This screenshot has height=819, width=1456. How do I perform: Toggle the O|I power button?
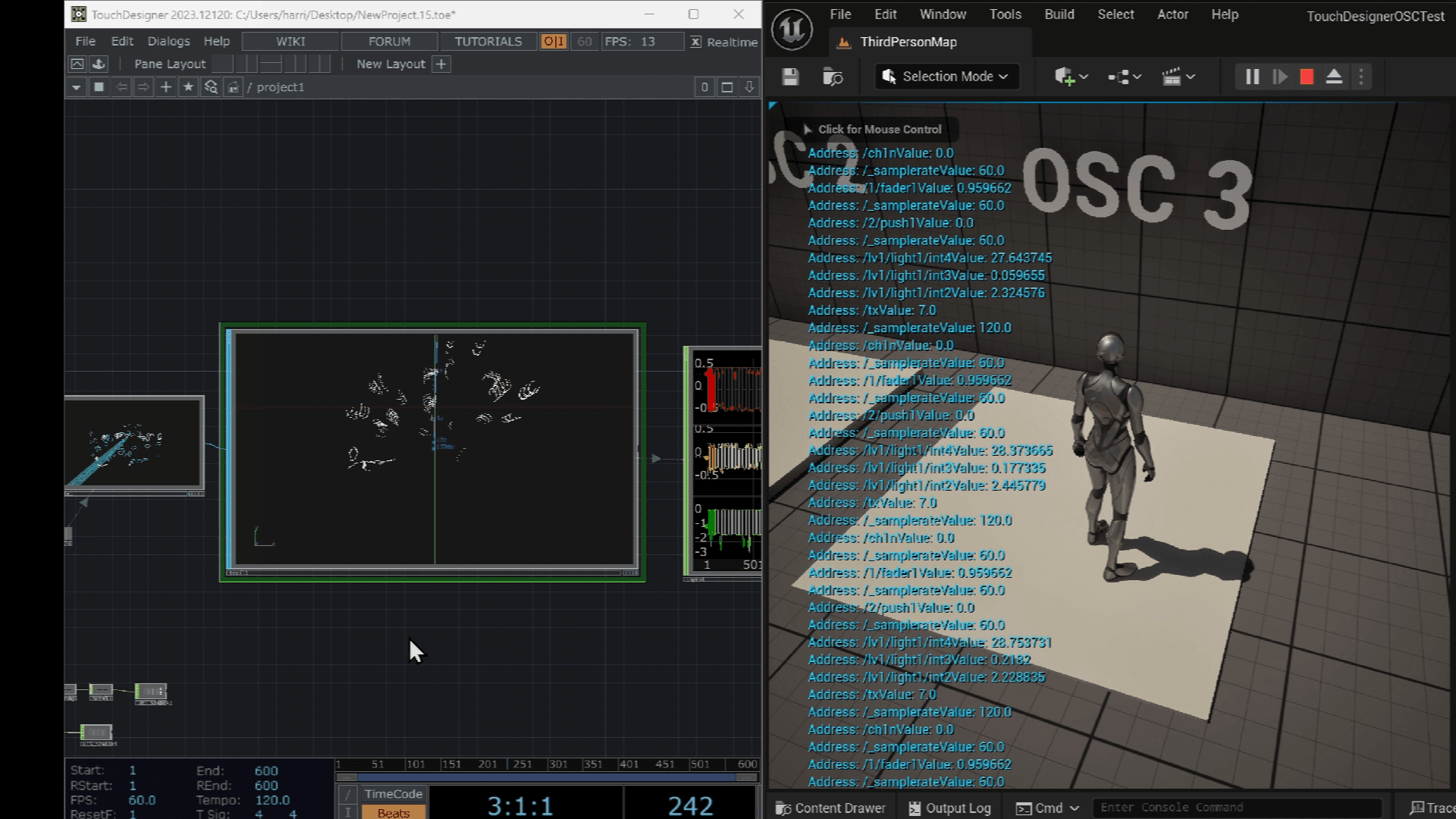[553, 42]
